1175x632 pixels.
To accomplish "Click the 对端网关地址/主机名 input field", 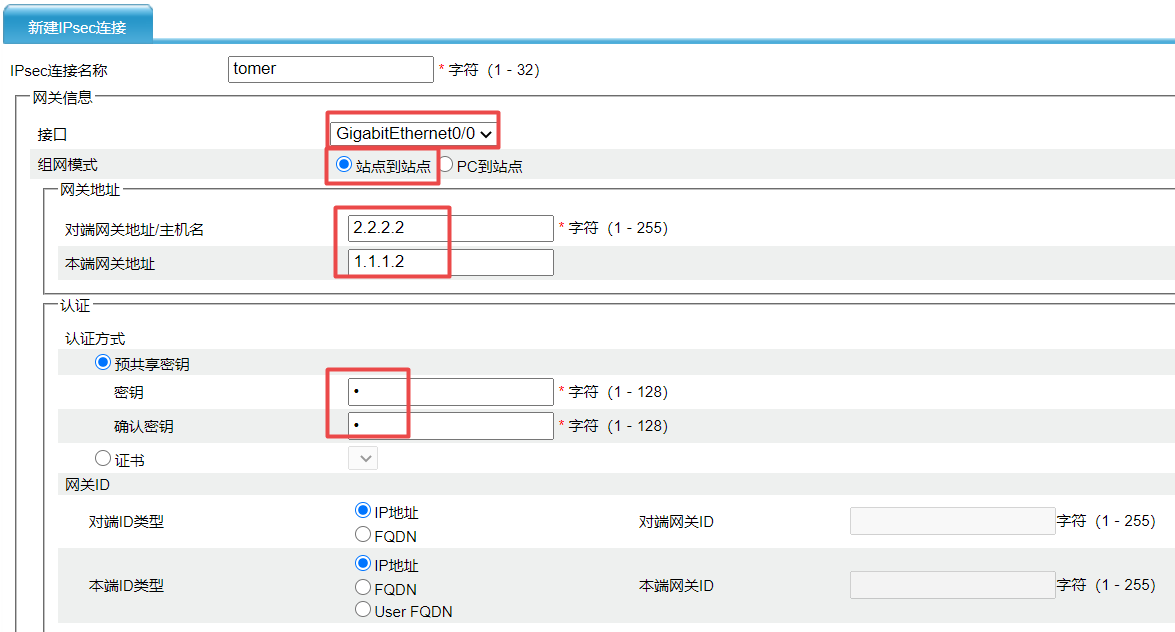I will coord(450,228).
